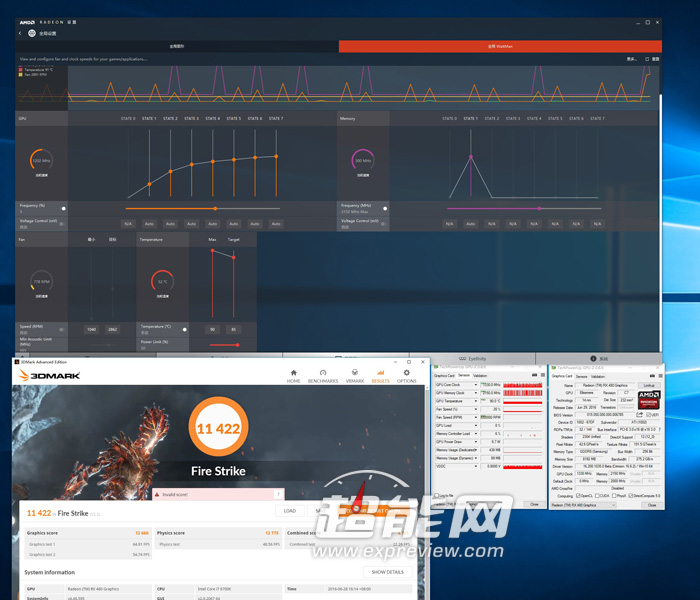Open the Fan Speed (%) sensor dropdown
This screenshot has height=600, width=700.
[475, 409]
